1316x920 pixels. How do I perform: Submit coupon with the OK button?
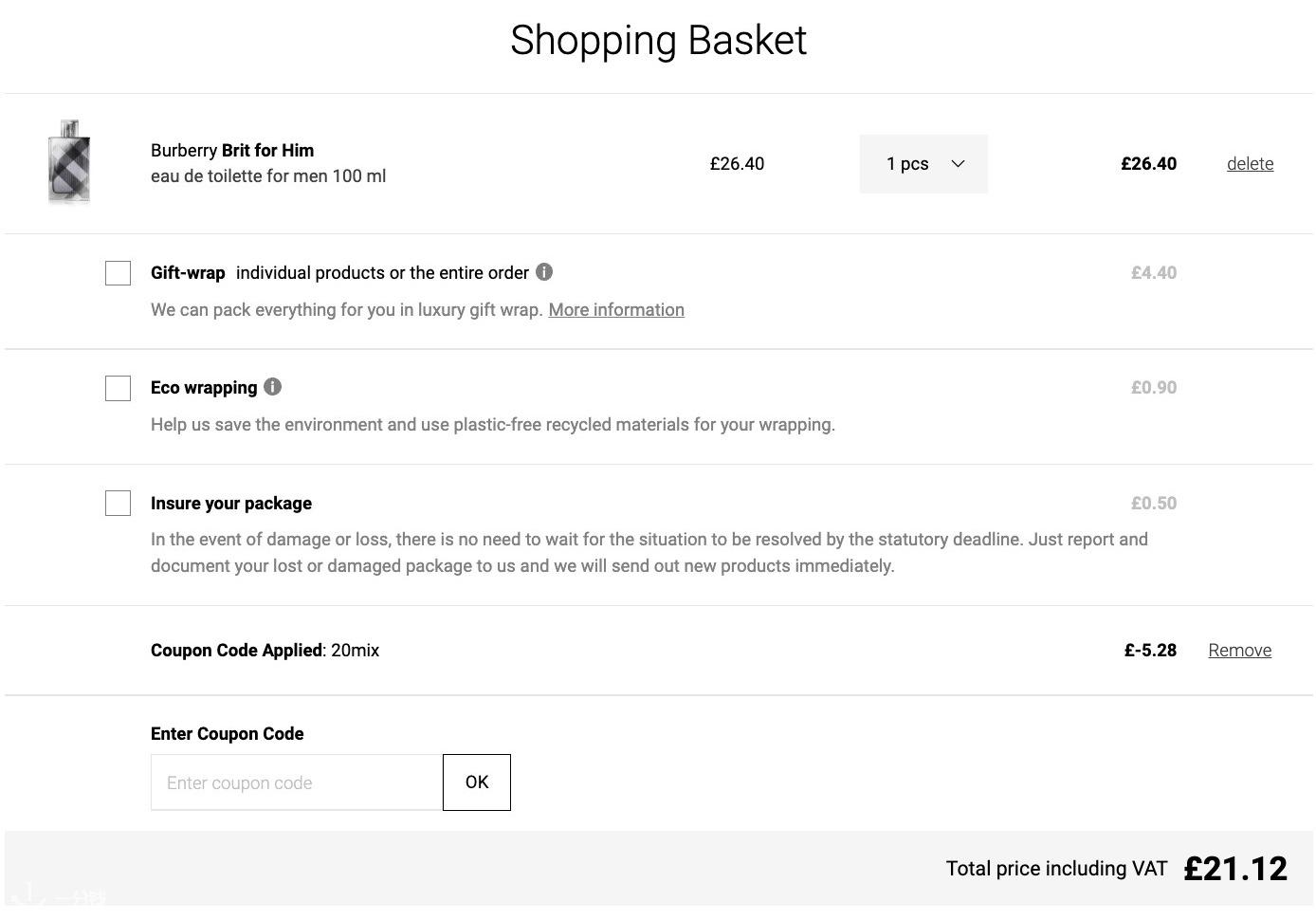[477, 782]
